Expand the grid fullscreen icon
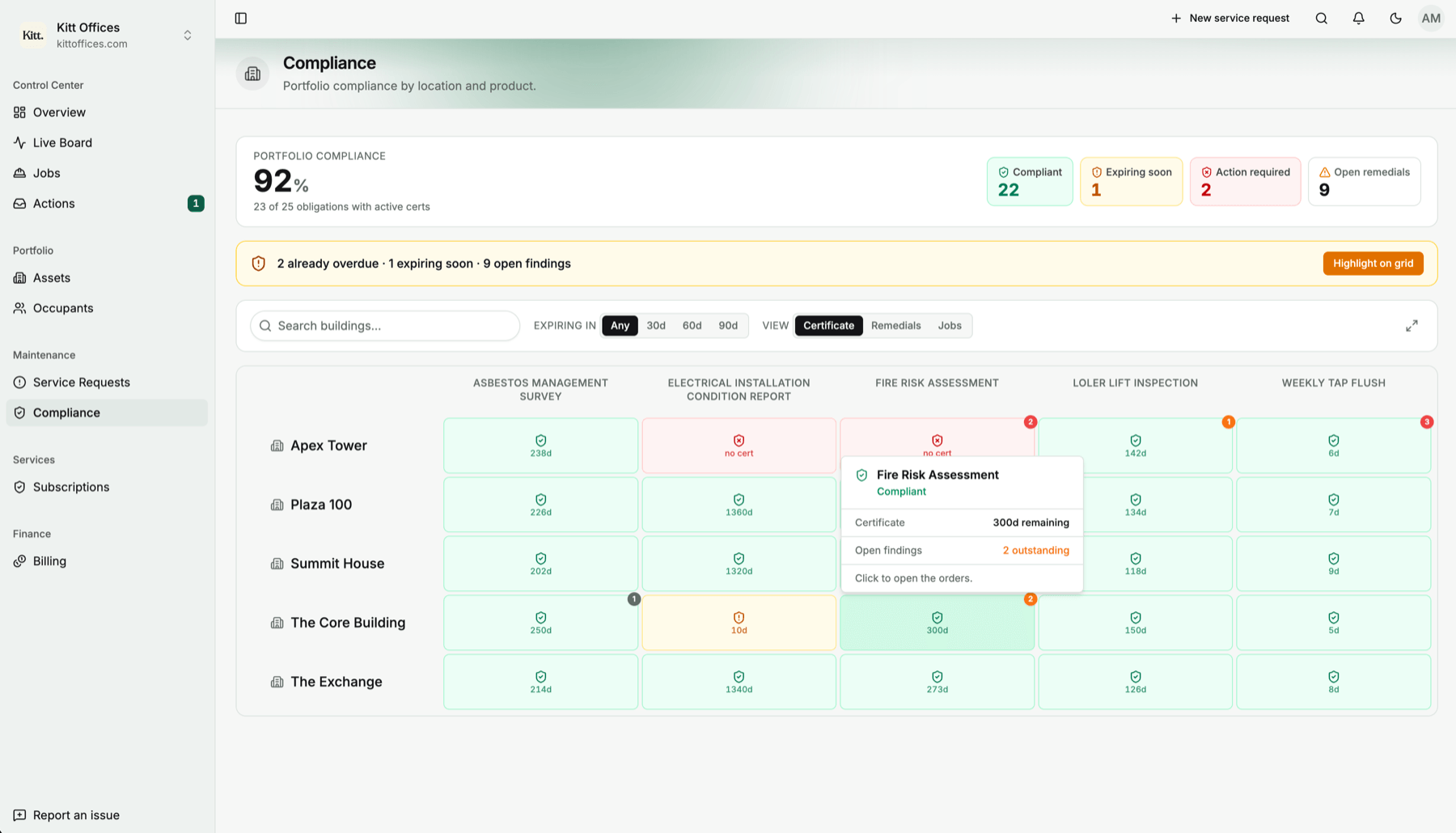The width and height of the screenshot is (1456, 833). coord(1412,325)
